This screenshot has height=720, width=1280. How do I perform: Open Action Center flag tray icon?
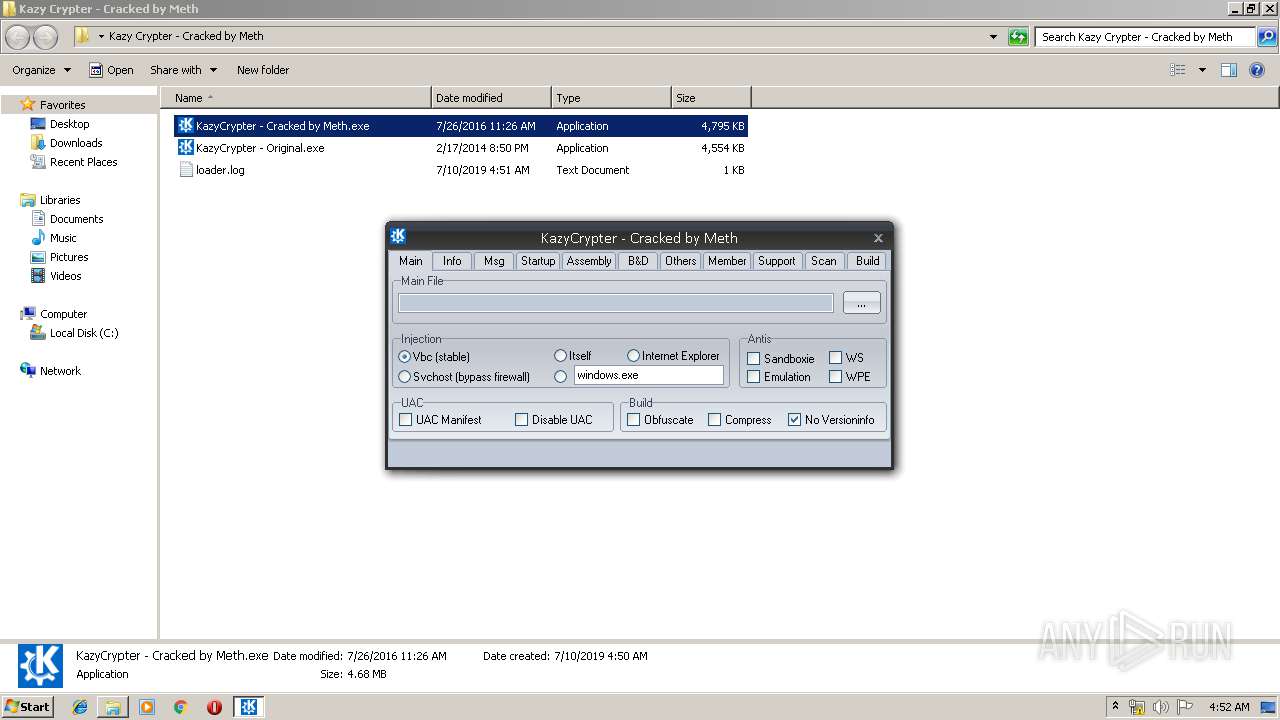click(x=1185, y=707)
